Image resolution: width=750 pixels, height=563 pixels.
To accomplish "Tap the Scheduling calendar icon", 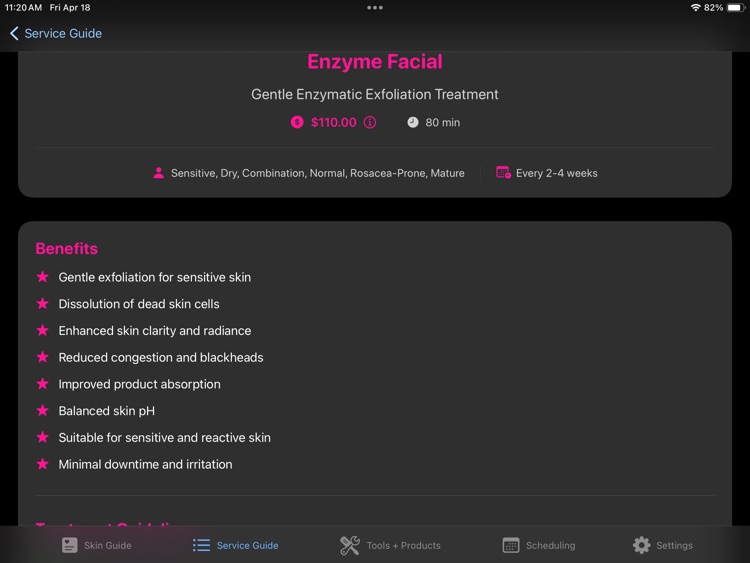I will tap(511, 545).
